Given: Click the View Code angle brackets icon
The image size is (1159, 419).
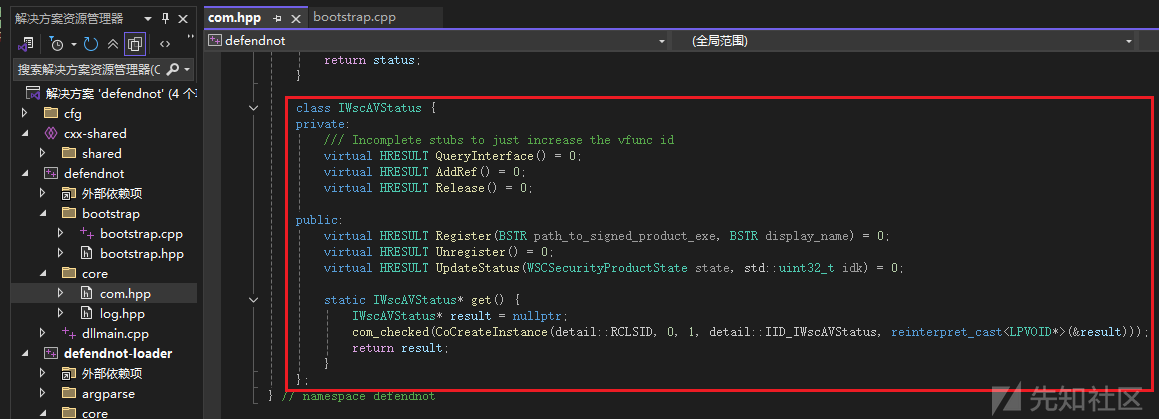Looking at the screenshot, I should [165, 44].
